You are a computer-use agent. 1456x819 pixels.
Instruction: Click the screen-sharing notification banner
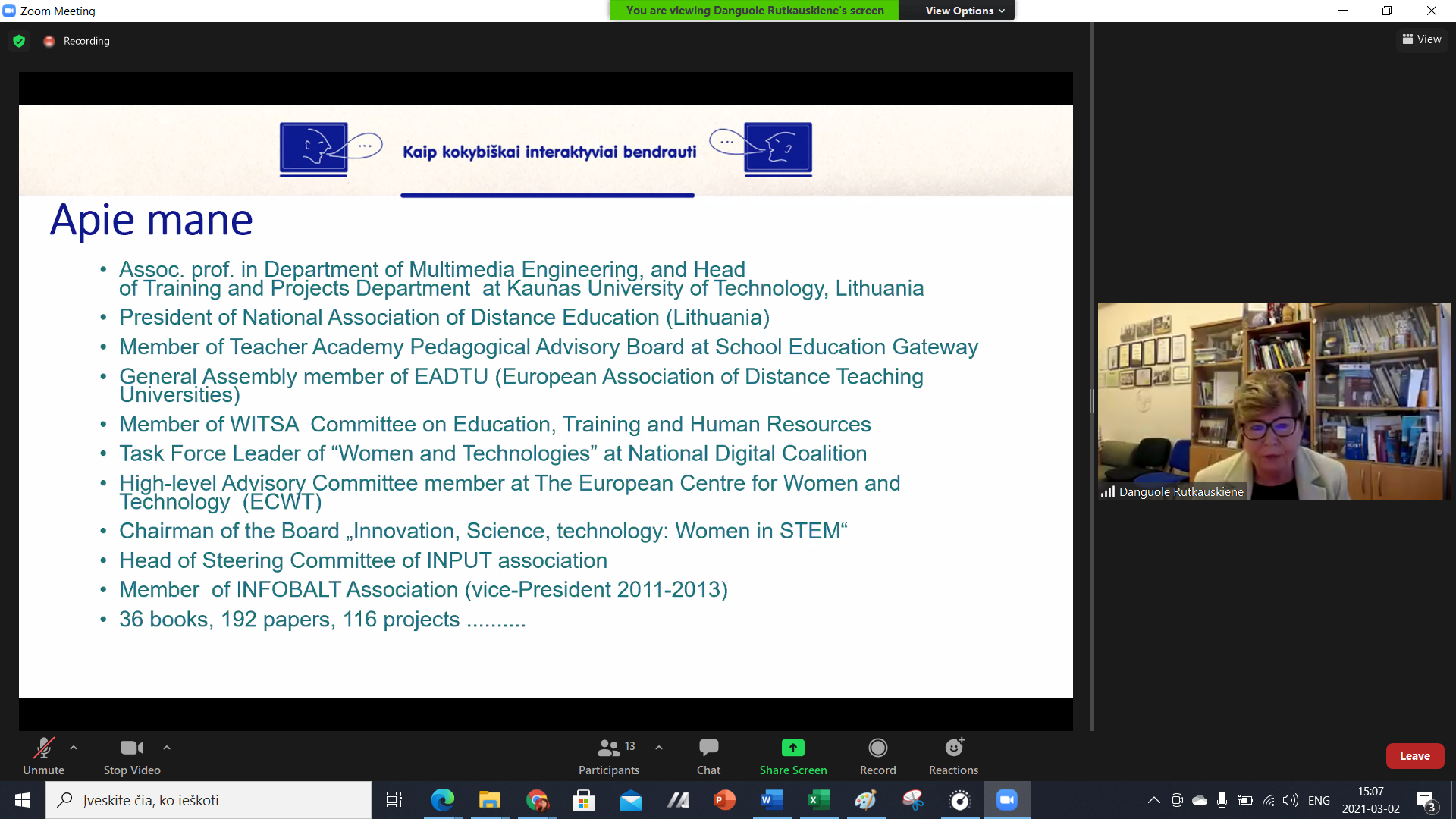tap(755, 11)
